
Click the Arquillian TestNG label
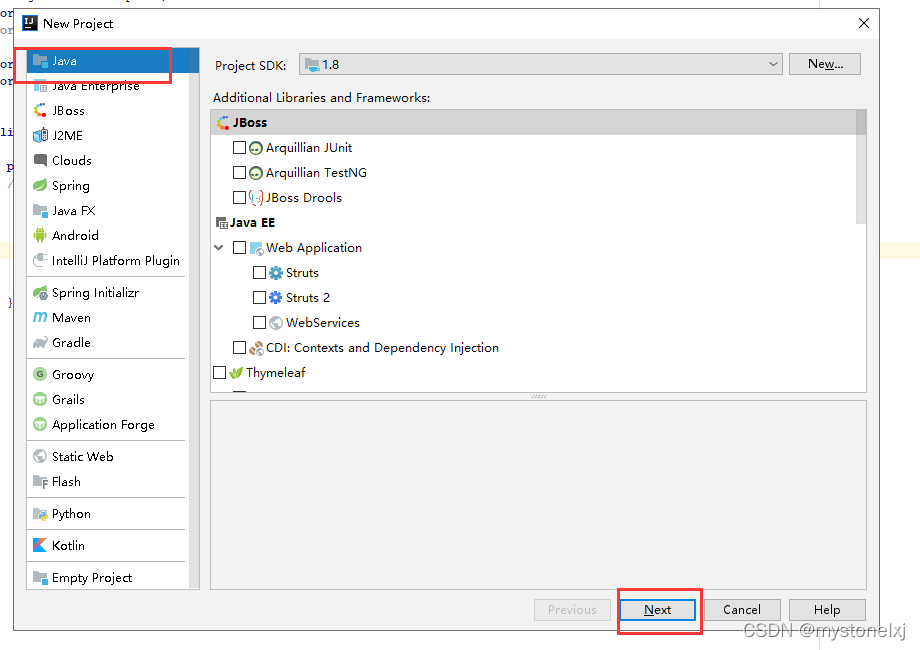pyautogui.click(x=316, y=172)
